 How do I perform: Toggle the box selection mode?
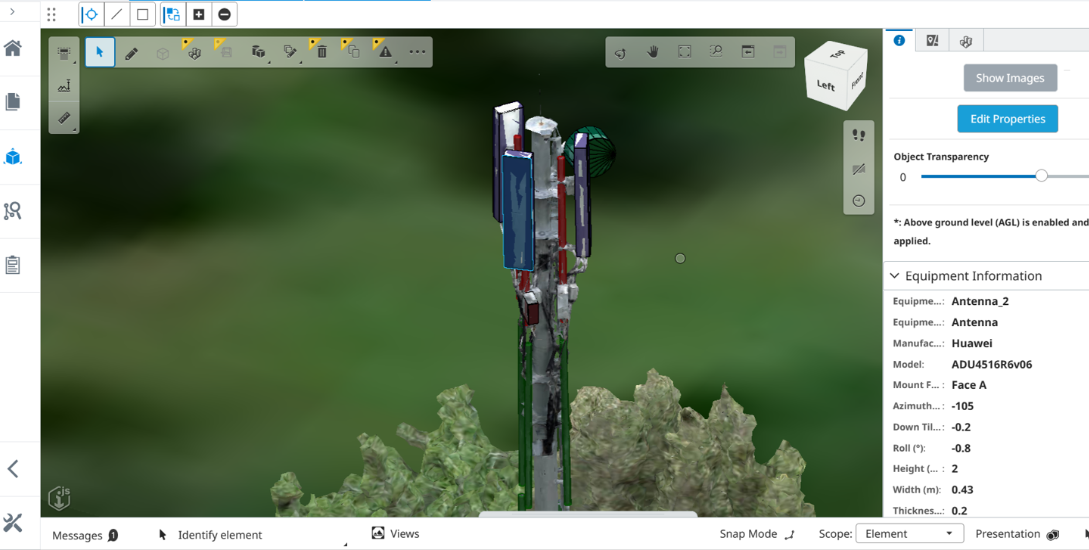[x=143, y=15]
